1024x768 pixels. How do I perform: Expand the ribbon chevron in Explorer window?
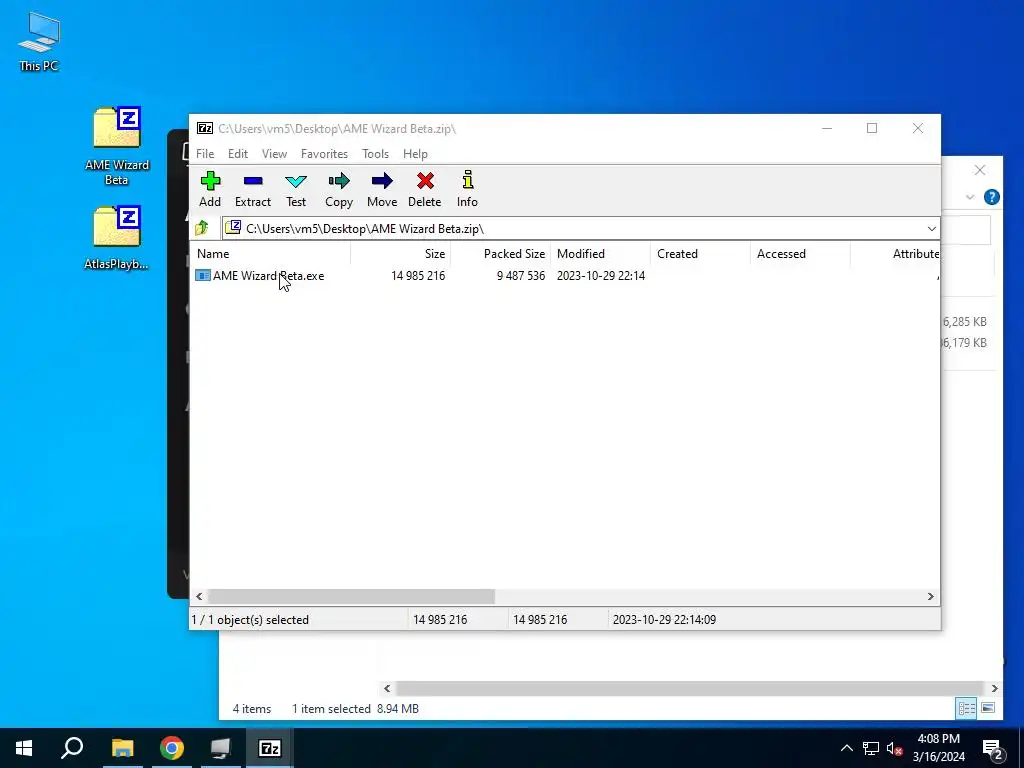point(970,197)
